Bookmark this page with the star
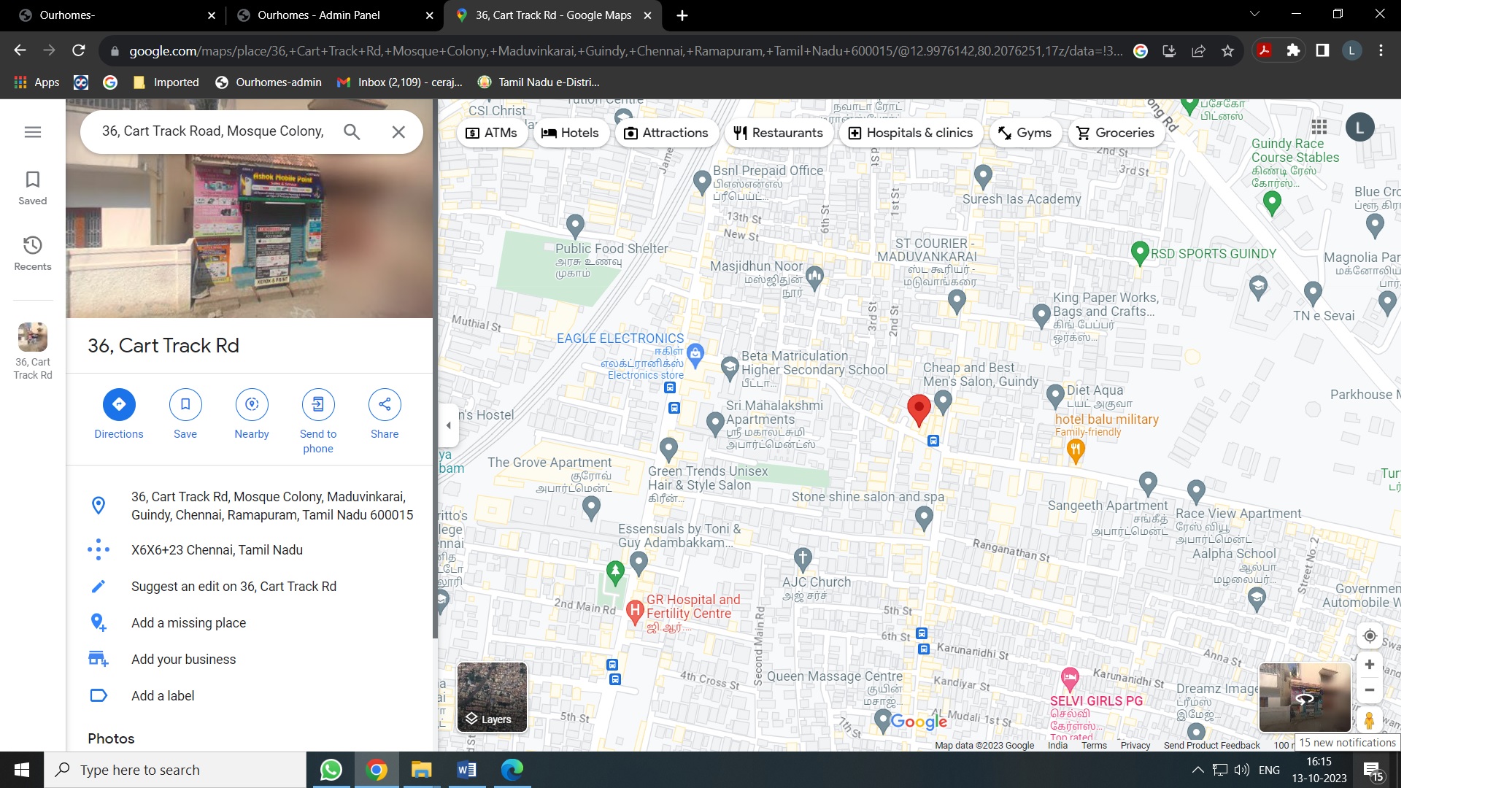Screen dimensions: 1512x788 click(1227, 50)
